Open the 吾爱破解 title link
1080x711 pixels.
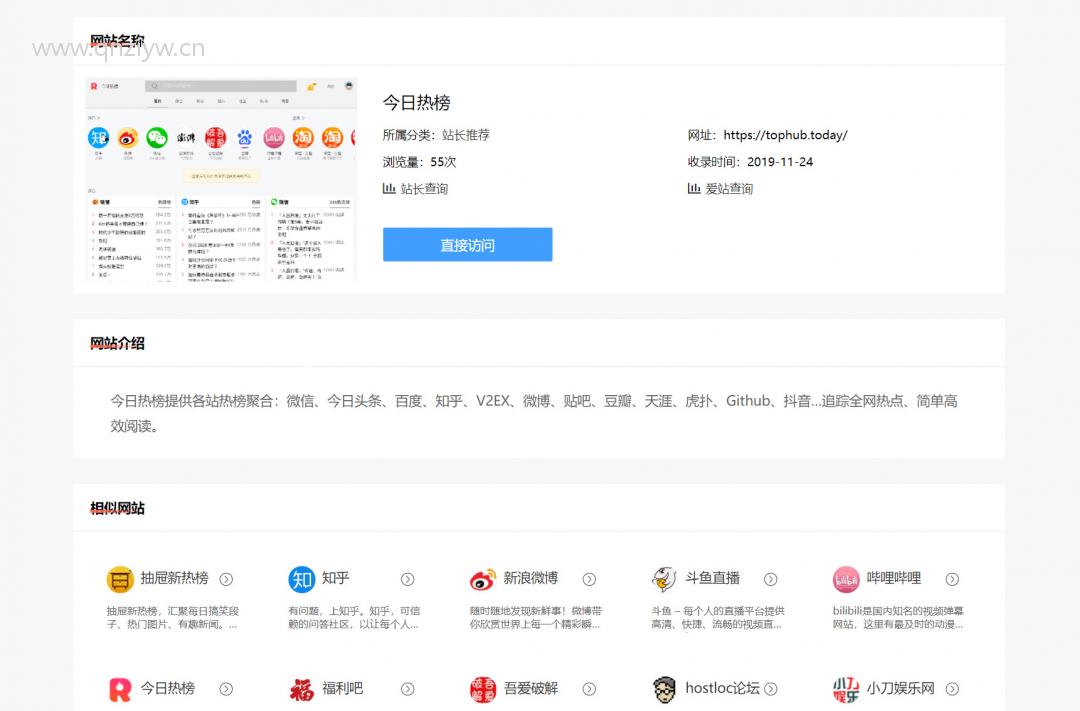pos(530,688)
